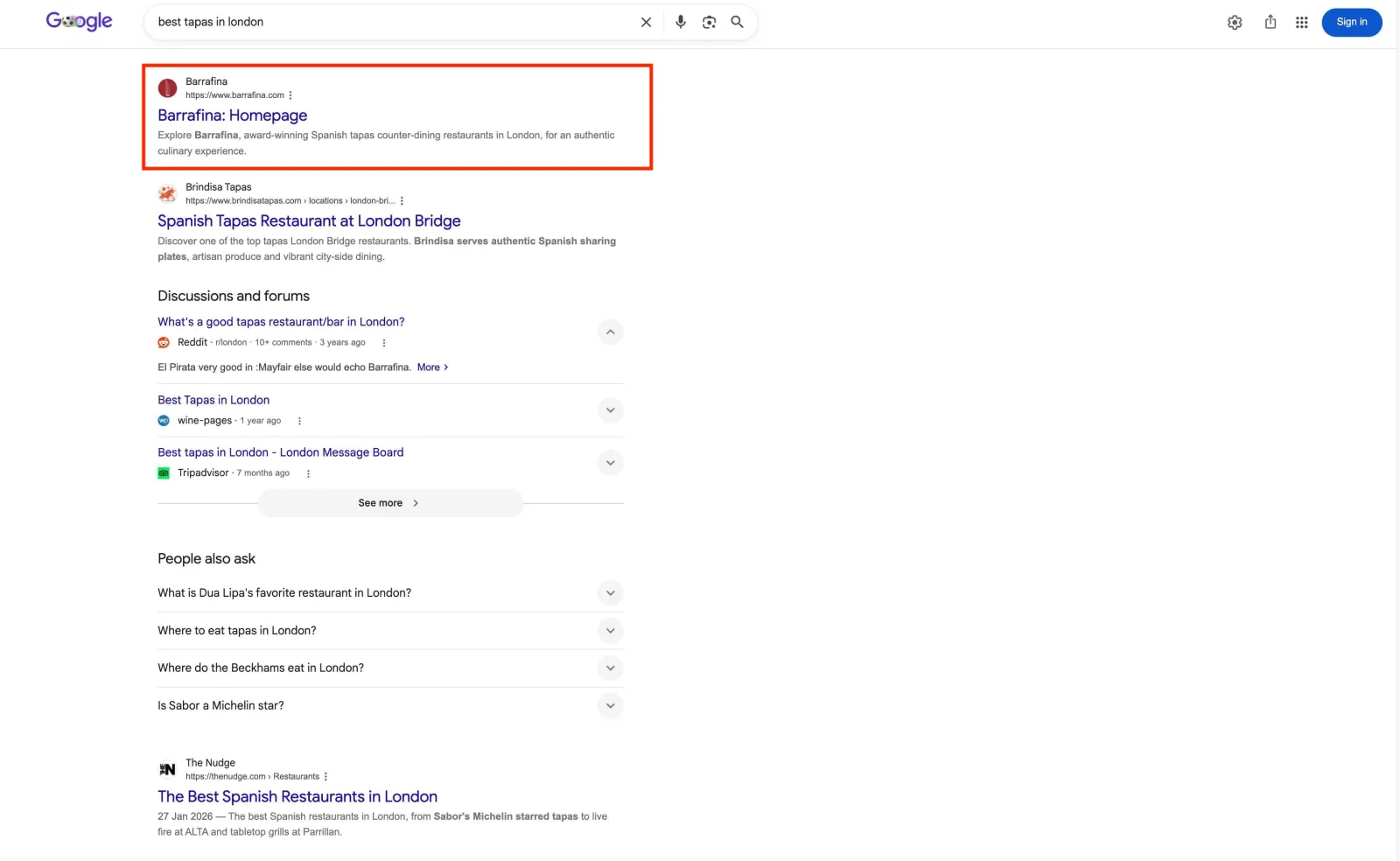The image size is (1400, 861).
Task: Open the Google apps grid icon
Action: point(1302,22)
